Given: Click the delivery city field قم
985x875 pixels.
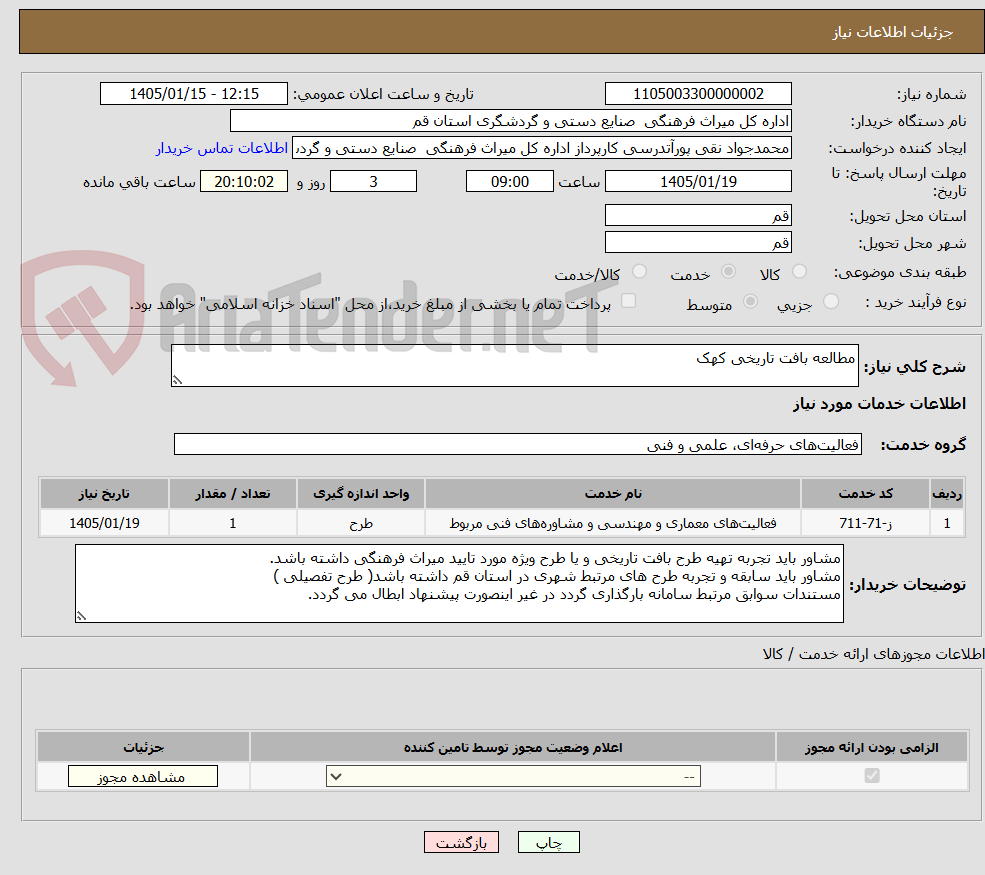Looking at the screenshot, I should tap(698, 242).
